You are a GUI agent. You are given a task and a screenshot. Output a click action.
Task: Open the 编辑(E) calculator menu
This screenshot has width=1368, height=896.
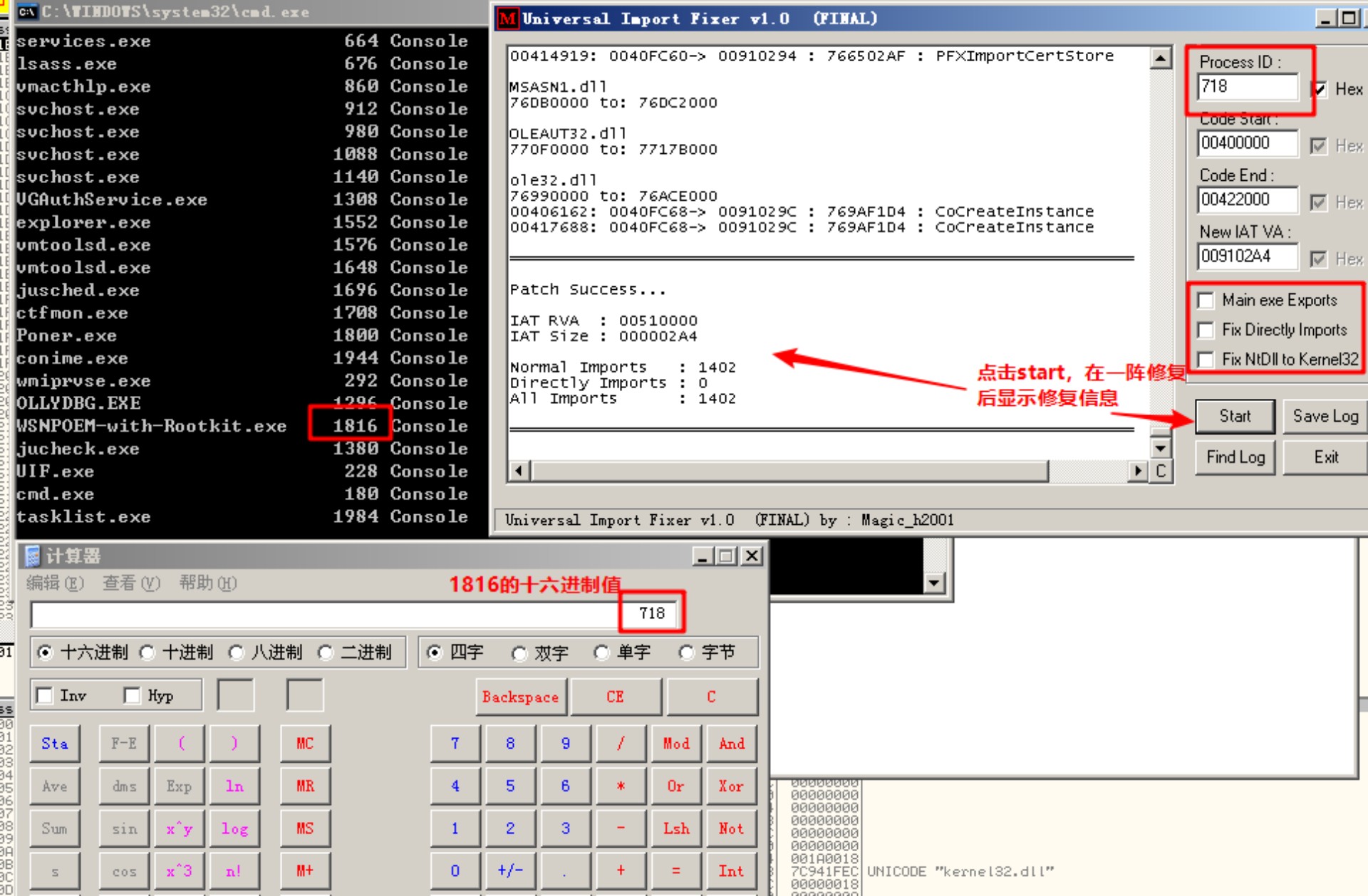click(55, 583)
